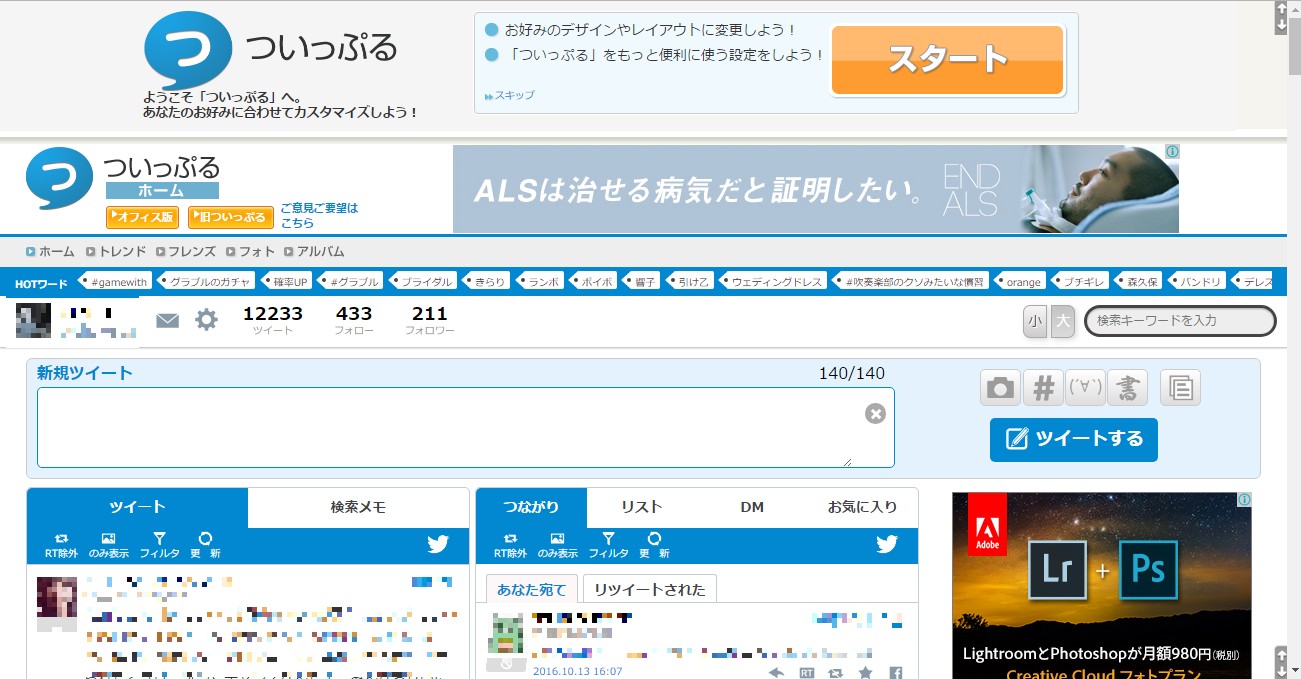Share the tweet via the Facebook icon

[x=895, y=674]
